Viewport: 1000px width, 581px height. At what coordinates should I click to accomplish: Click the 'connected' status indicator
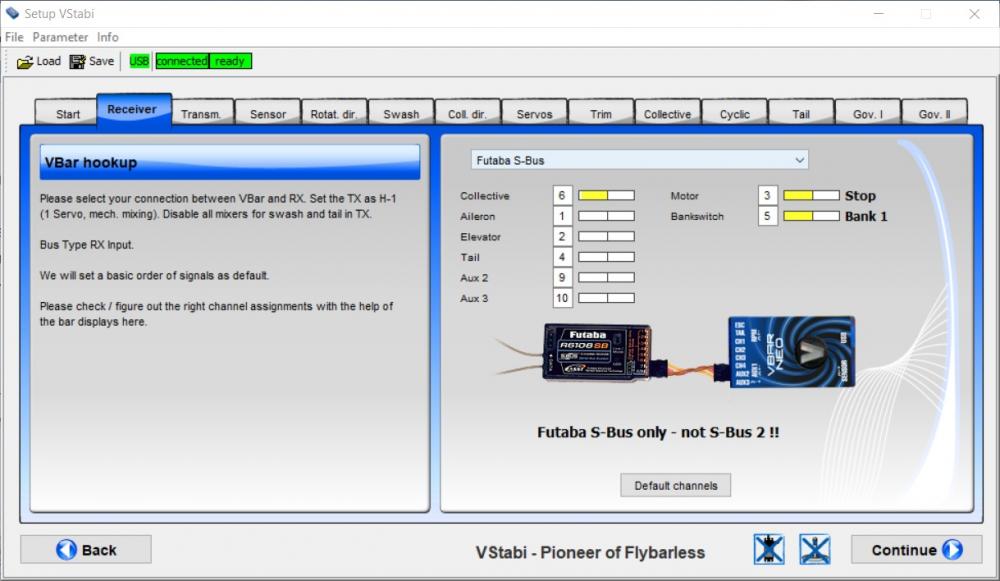point(182,61)
